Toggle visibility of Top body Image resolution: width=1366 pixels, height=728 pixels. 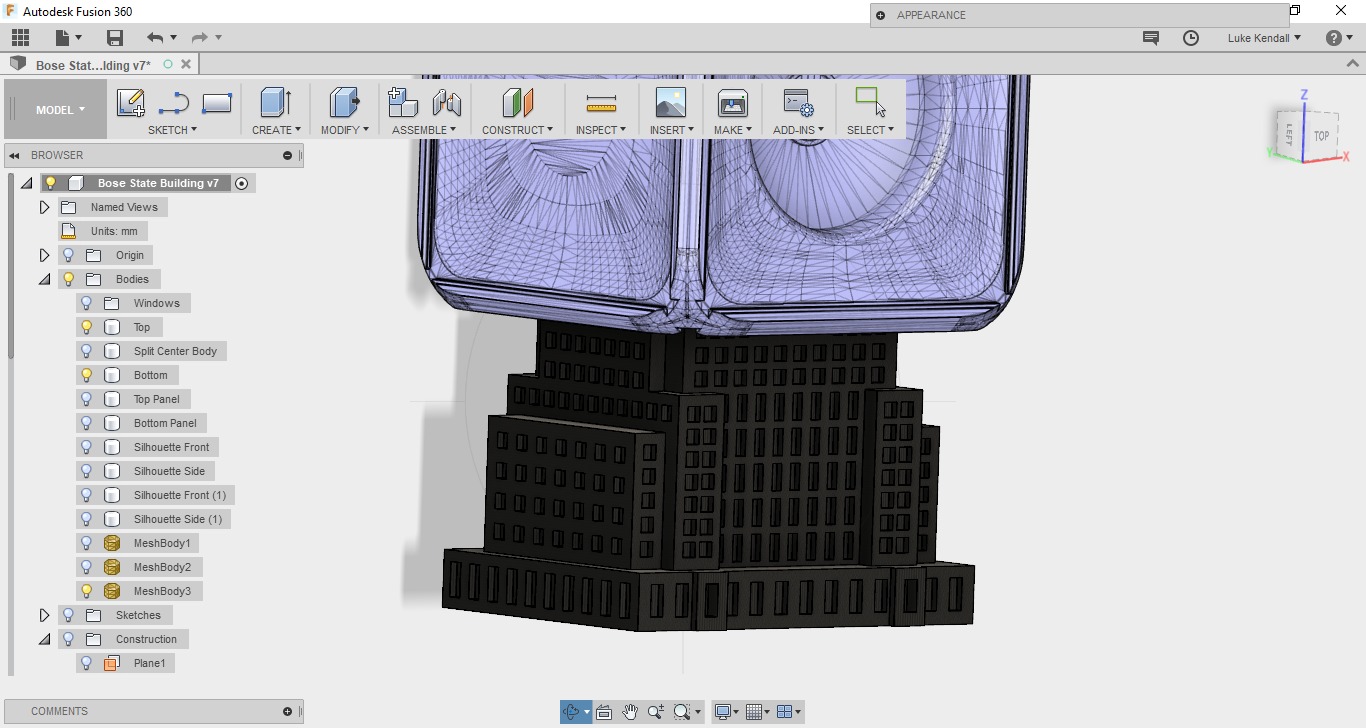(x=87, y=327)
